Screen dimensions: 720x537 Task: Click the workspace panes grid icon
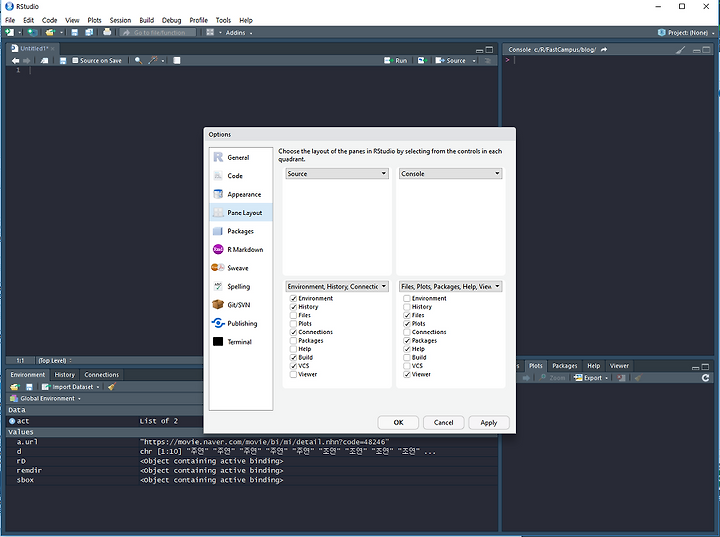point(210,32)
